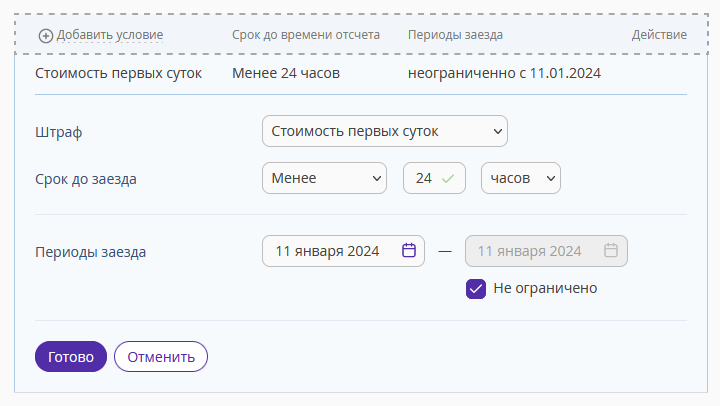Click green checkmark in the 24 field
Viewport: 720px width, 406px height.
448,178
